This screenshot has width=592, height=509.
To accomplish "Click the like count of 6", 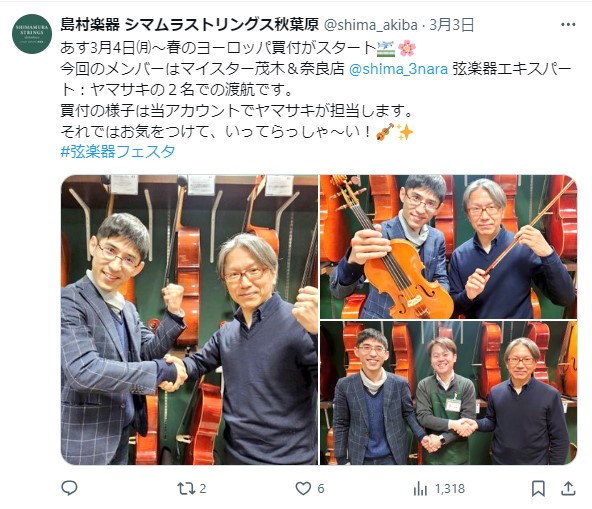I will coord(321,489).
